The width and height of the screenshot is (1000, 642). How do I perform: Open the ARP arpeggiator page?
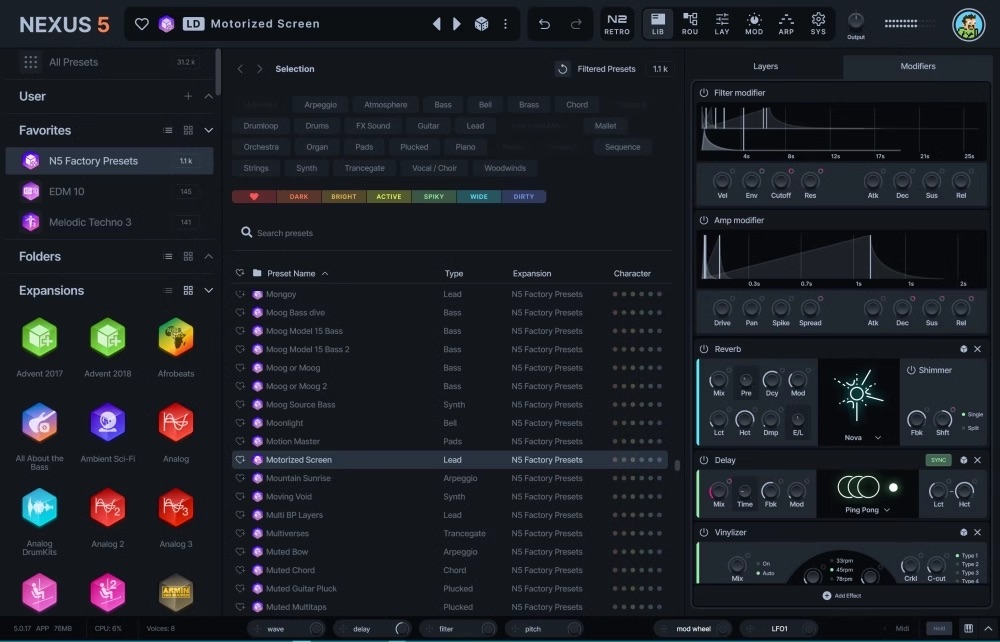pos(786,23)
